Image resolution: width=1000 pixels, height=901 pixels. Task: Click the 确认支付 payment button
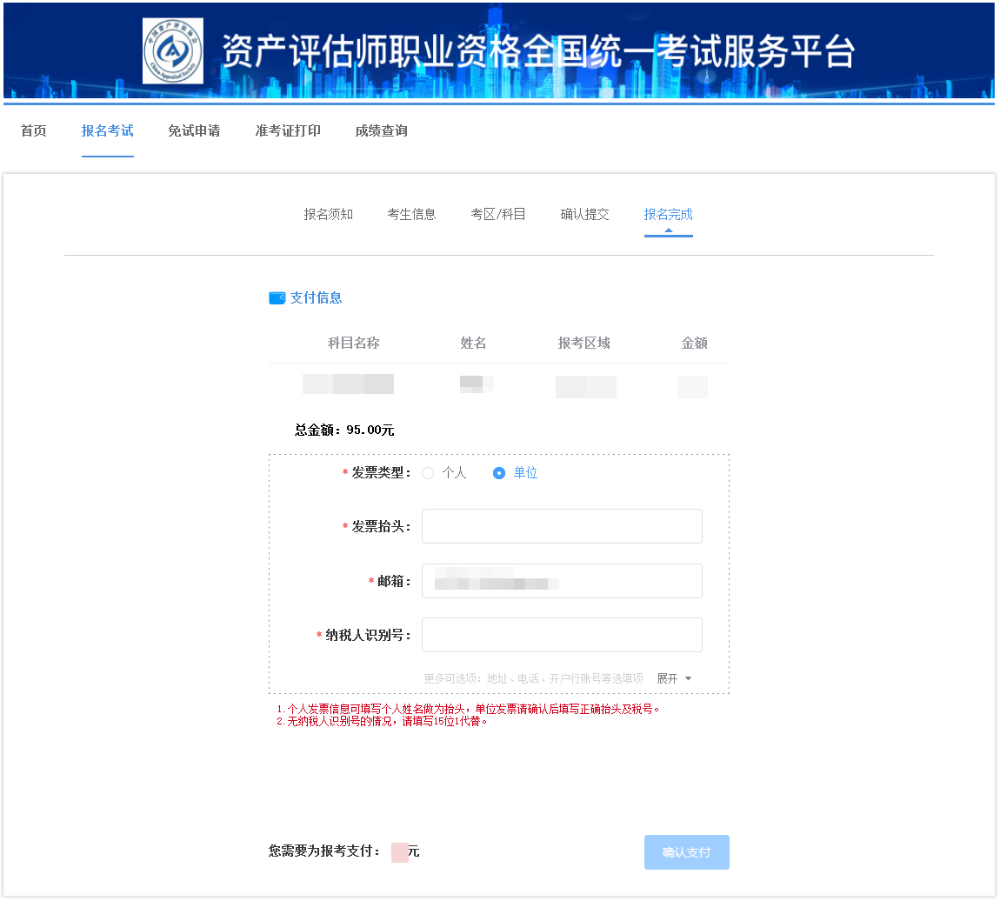(687, 852)
